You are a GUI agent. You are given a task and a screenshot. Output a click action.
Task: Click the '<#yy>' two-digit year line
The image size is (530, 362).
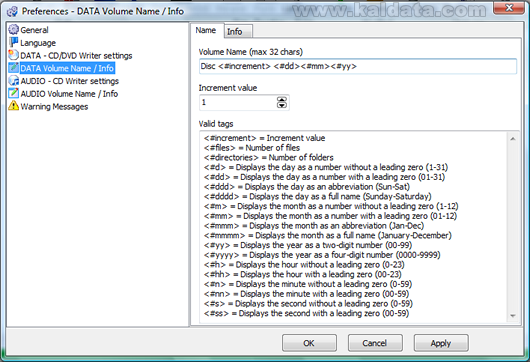pos(308,245)
